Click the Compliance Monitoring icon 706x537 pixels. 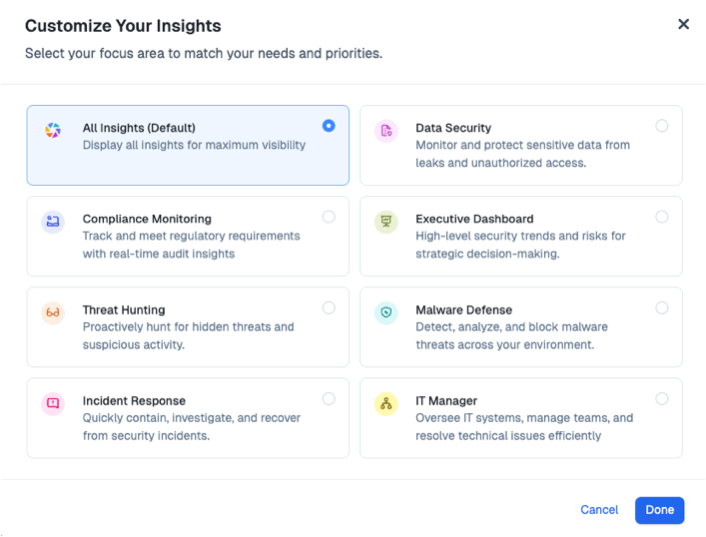[53, 222]
